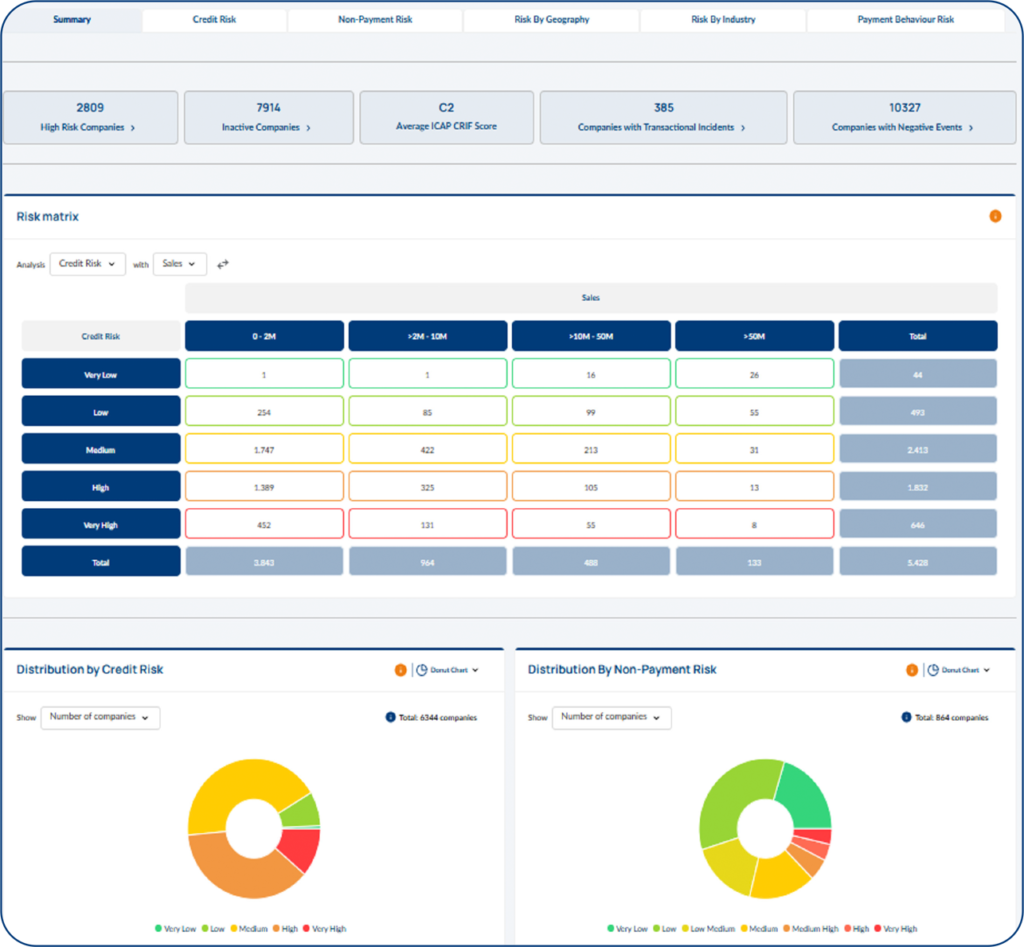Click blue info icon beside Total: 6344 companies
1024x947 pixels.
pos(390,717)
